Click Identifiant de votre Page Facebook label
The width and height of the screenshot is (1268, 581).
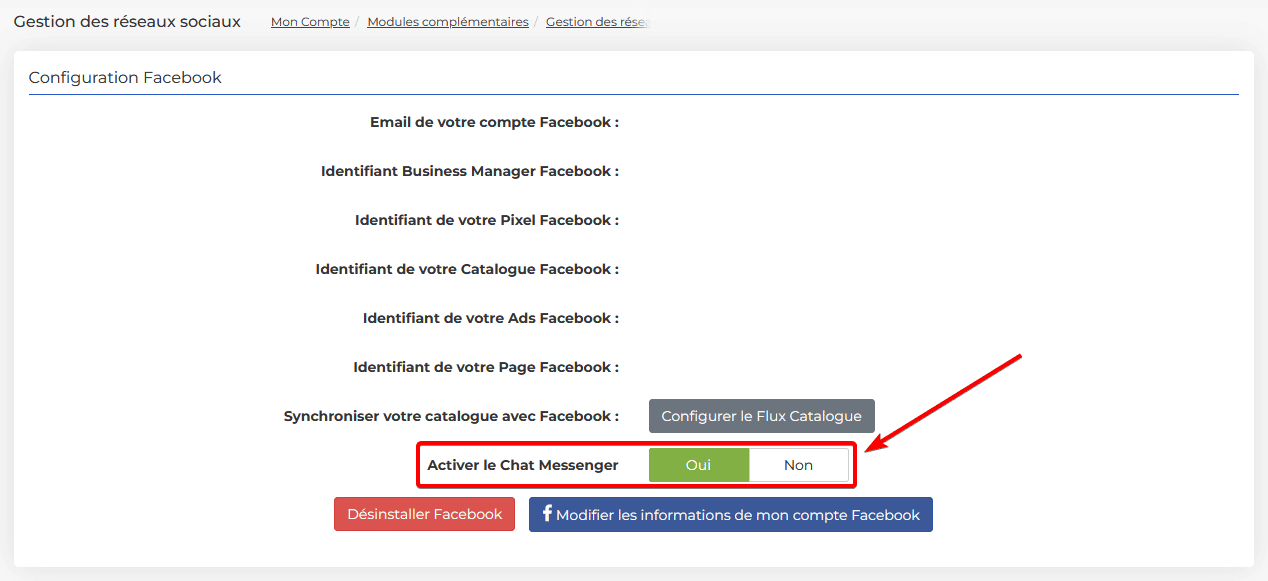click(486, 367)
